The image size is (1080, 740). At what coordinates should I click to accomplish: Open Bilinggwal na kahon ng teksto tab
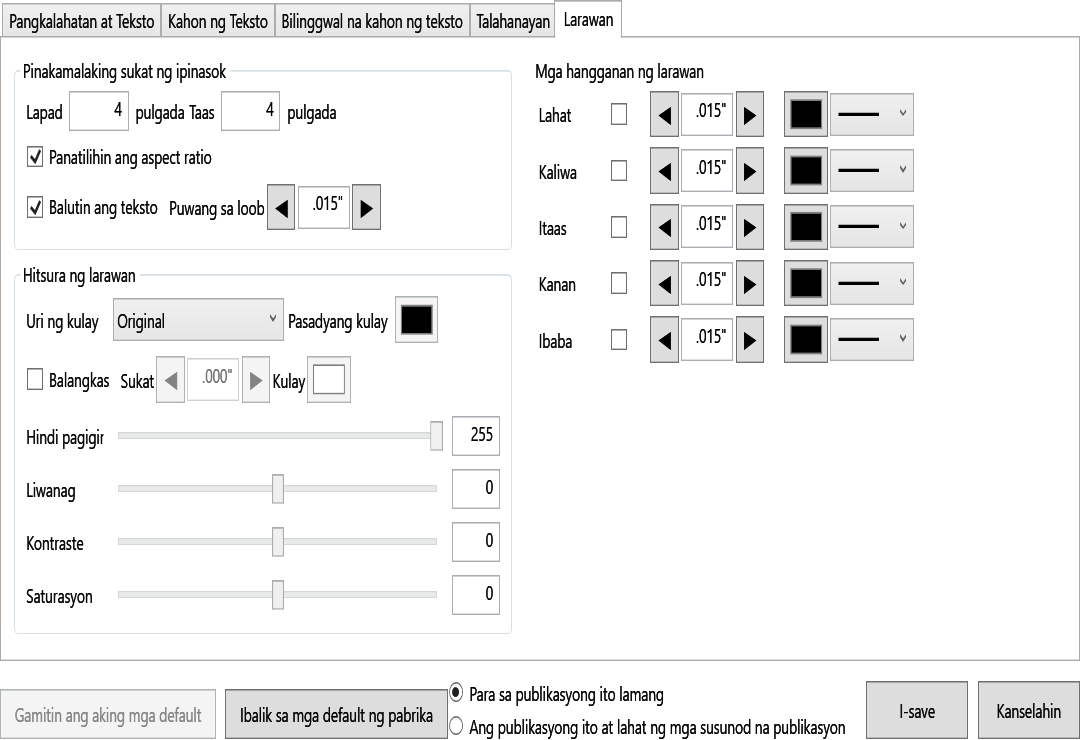372,21
